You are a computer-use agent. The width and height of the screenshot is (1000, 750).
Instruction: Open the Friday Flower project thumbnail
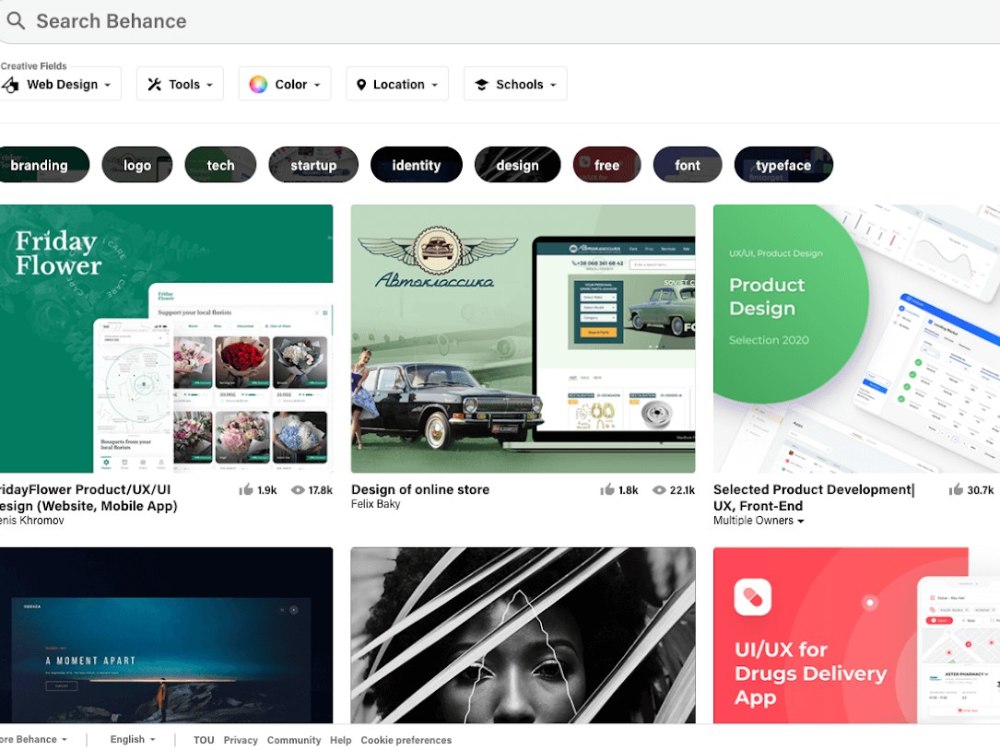click(166, 339)
